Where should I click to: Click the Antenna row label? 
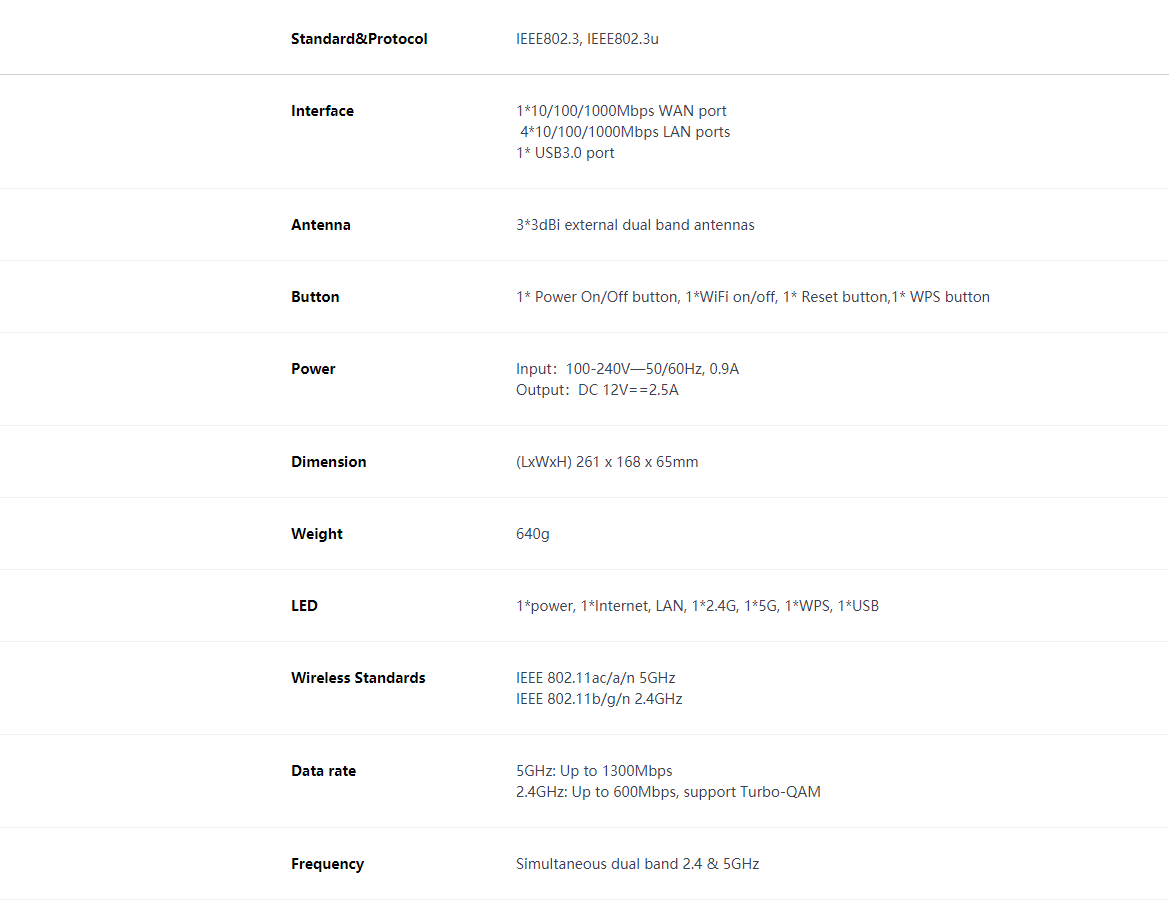[x=321, y=225]
